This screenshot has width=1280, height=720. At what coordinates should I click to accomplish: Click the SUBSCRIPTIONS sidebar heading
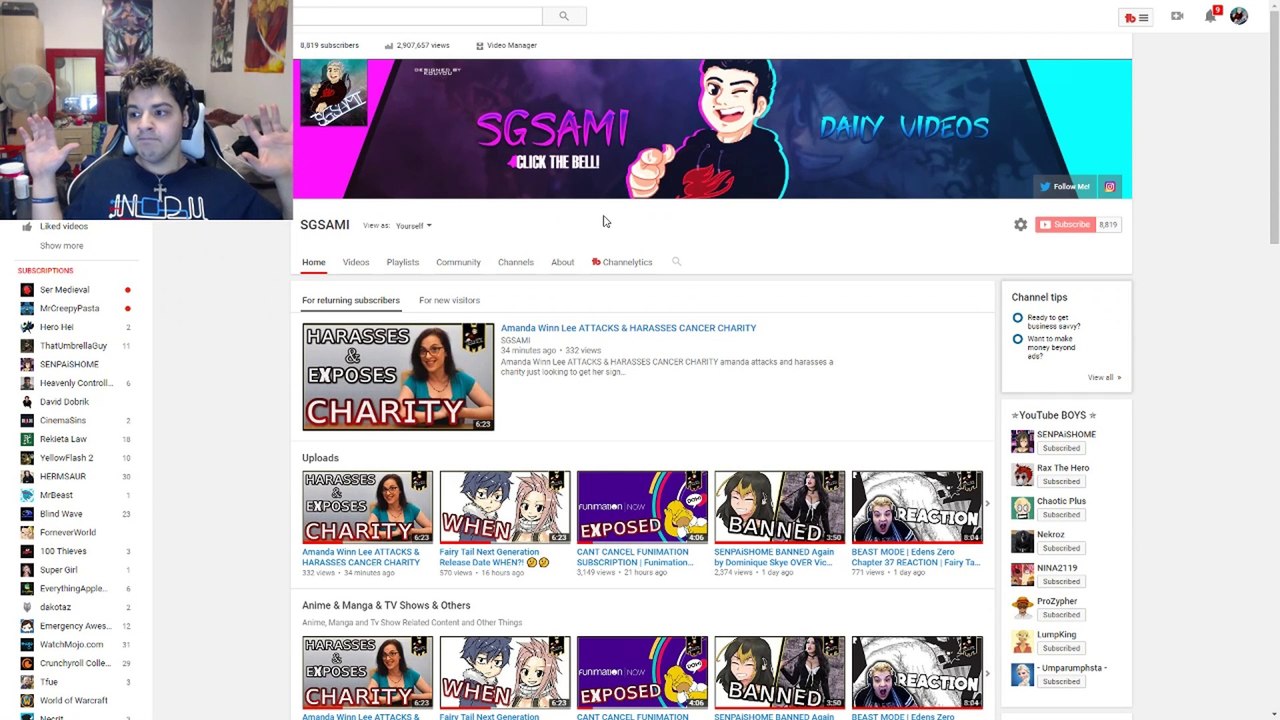[45, 270]
